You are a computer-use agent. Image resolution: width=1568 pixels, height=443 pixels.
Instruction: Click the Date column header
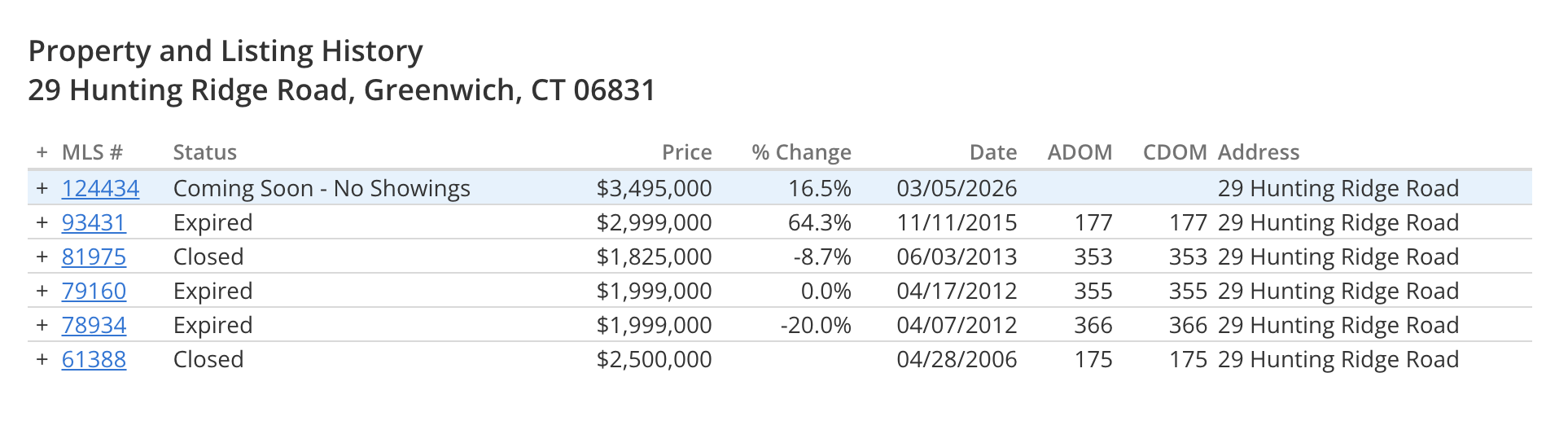992,152
